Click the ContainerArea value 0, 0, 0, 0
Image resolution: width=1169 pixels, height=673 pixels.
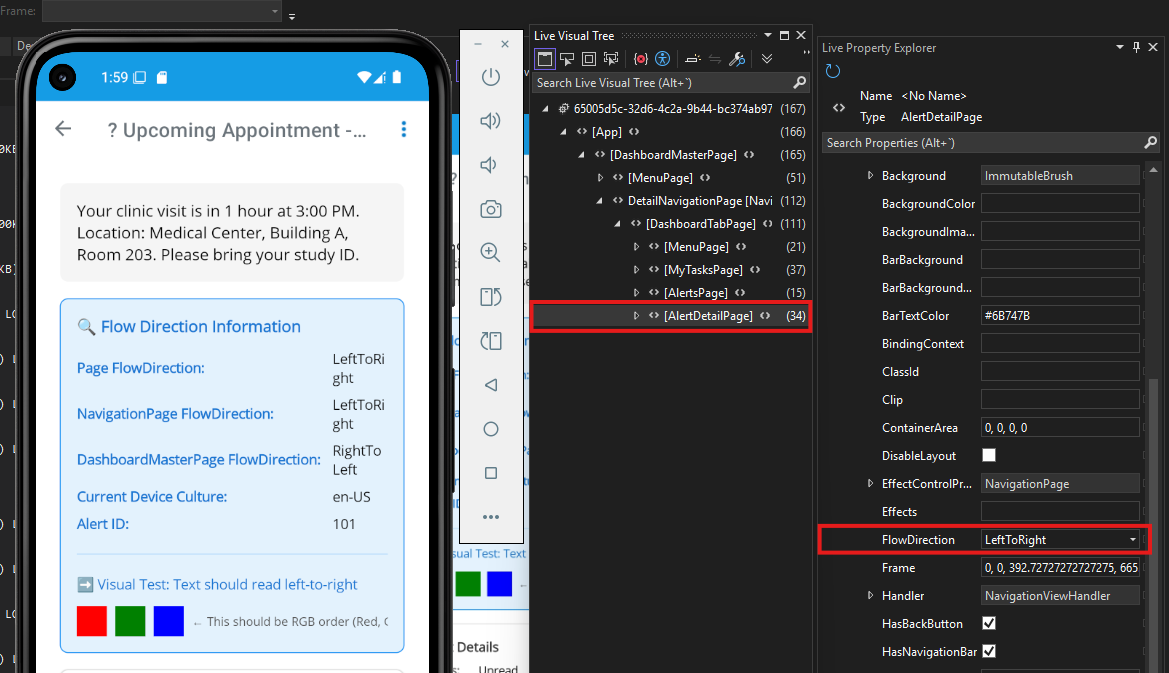1060,427
